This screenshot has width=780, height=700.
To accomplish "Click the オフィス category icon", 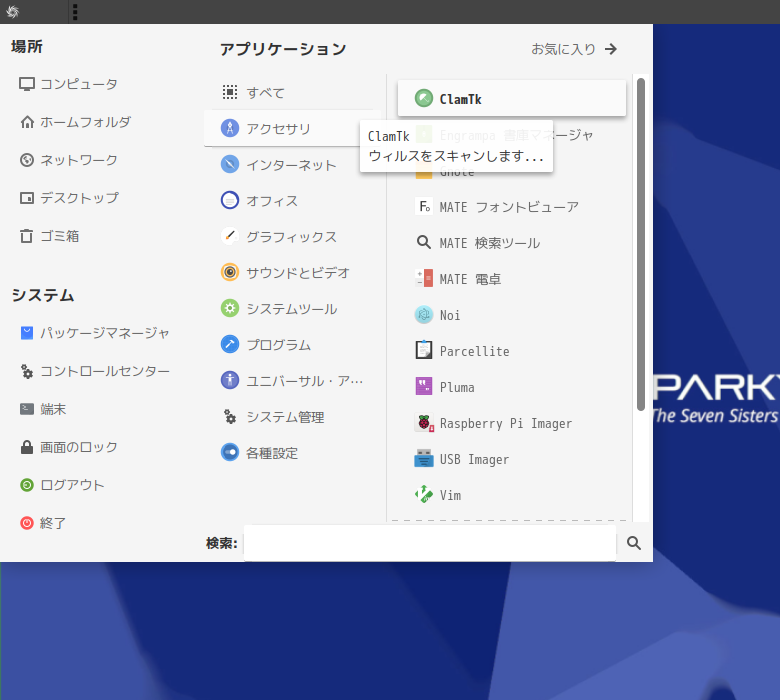I will pyautogui.click(x=230, y=200).
